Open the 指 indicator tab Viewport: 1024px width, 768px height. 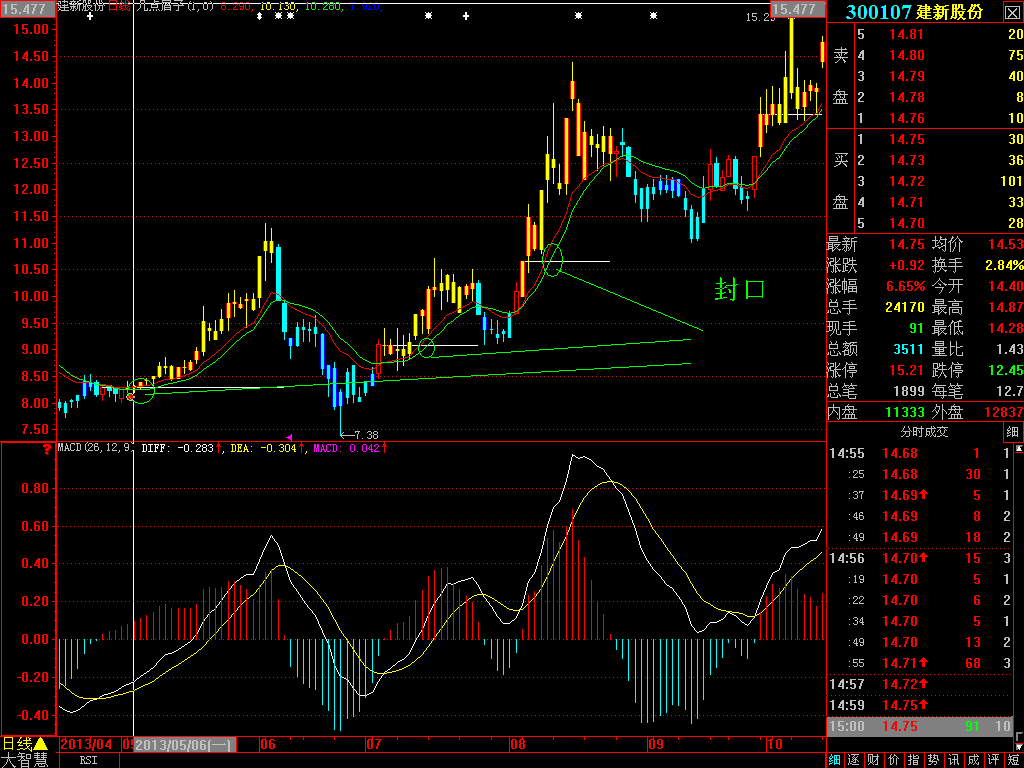click(x=914, y=760)
